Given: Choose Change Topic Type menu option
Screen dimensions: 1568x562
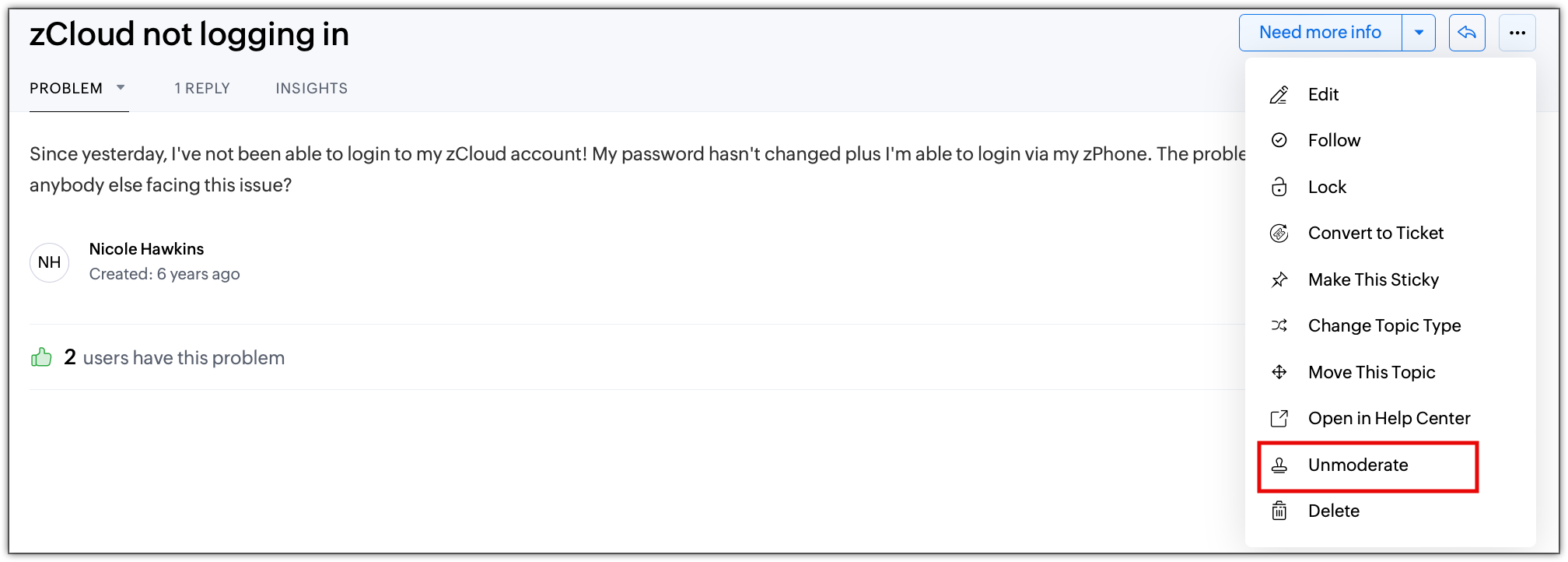Looking at the screenshot, I should tap(1384, 326).
